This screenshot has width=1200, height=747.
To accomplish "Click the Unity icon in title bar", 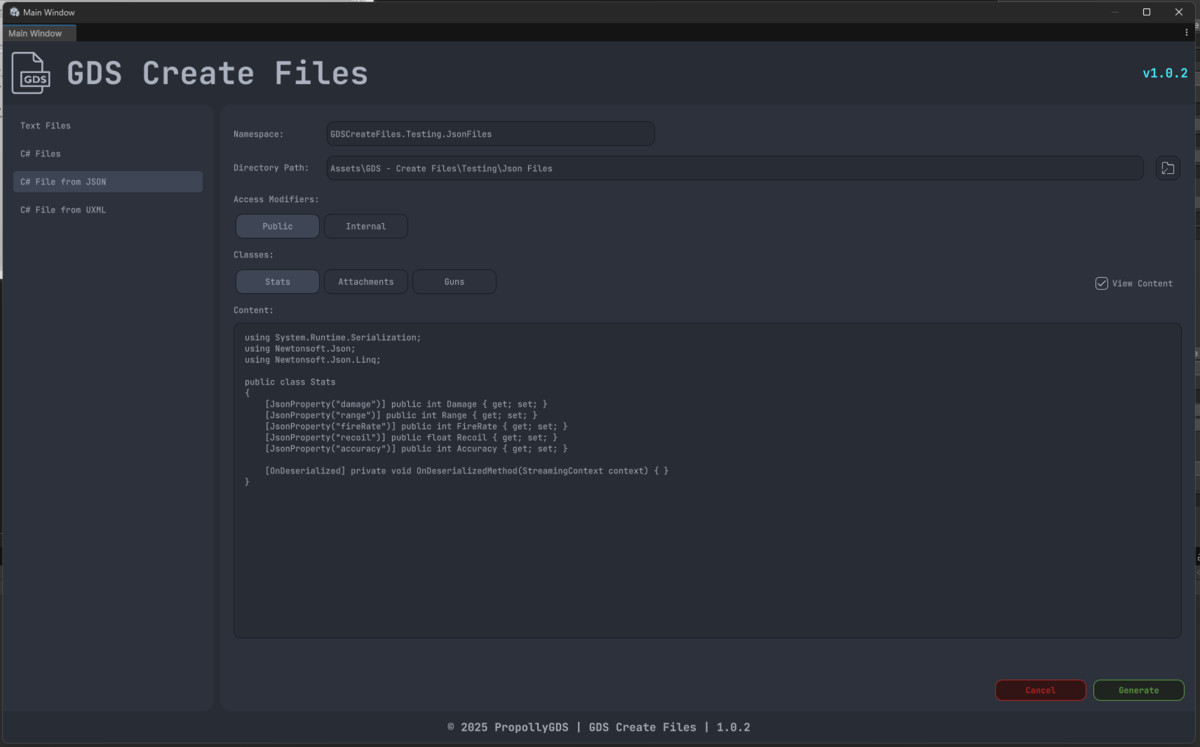I will point(14,12).
